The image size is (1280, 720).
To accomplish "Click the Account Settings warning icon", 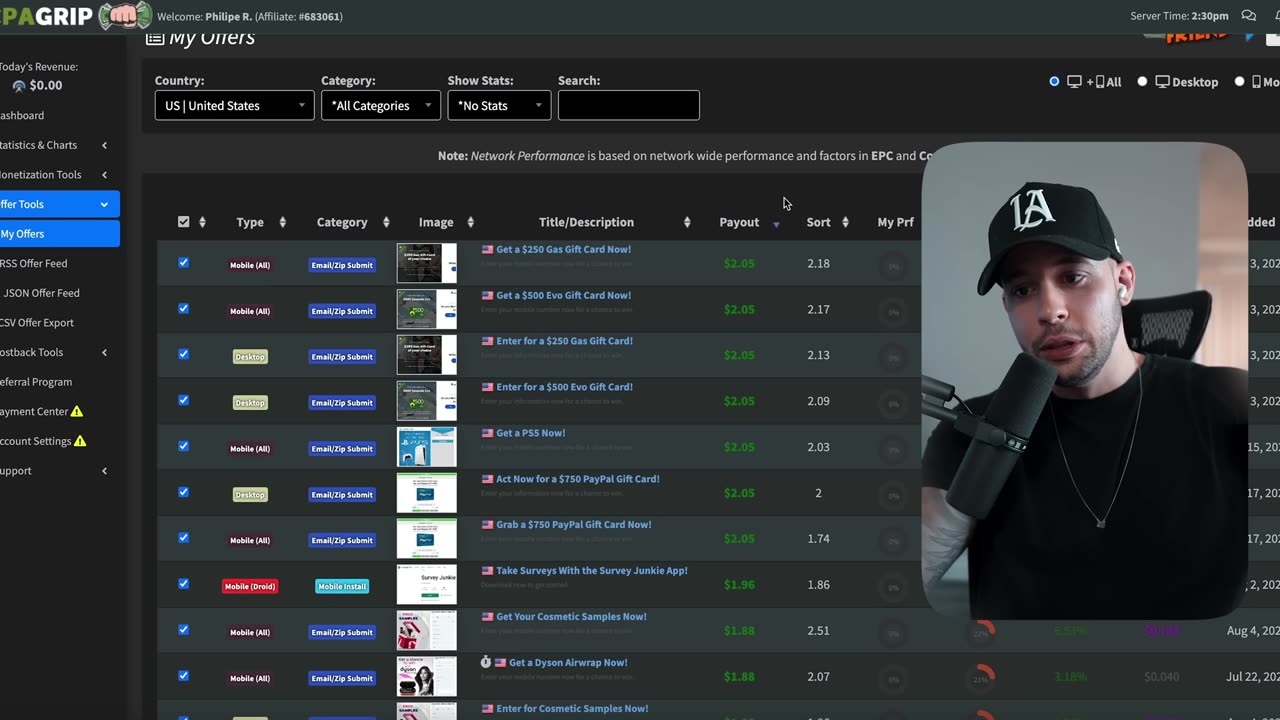I will pos(80,441).
